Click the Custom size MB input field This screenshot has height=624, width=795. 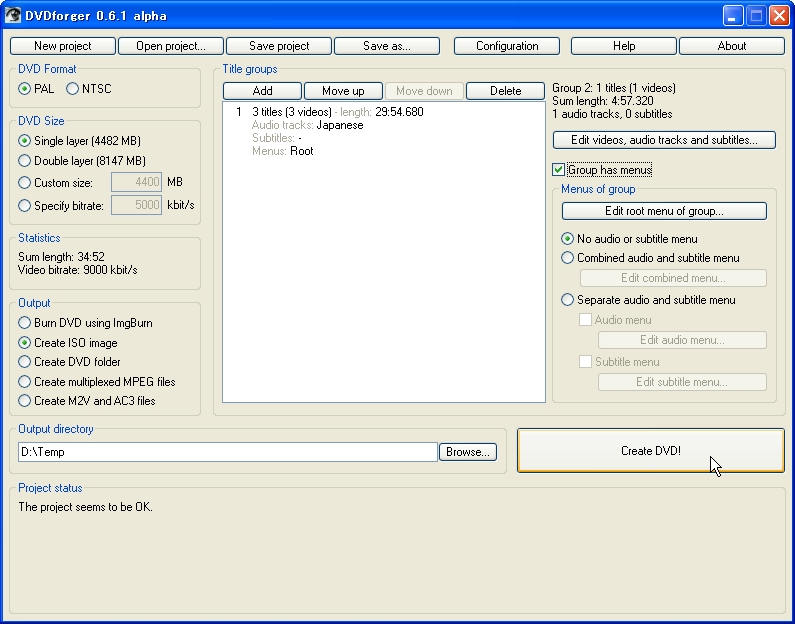[x=136, y=182]
